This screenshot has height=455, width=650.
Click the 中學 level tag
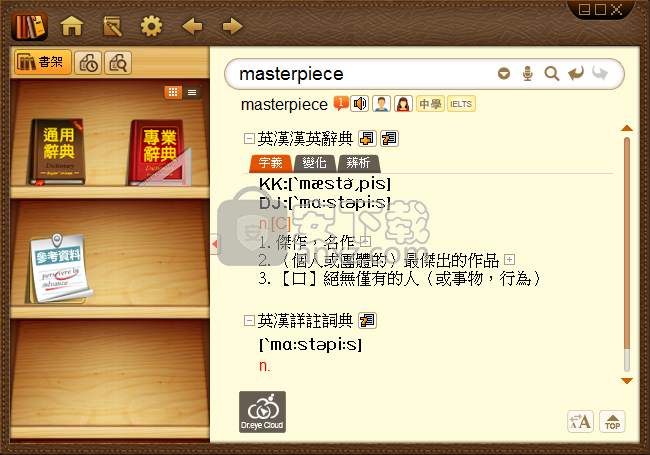tap(430, 104)
